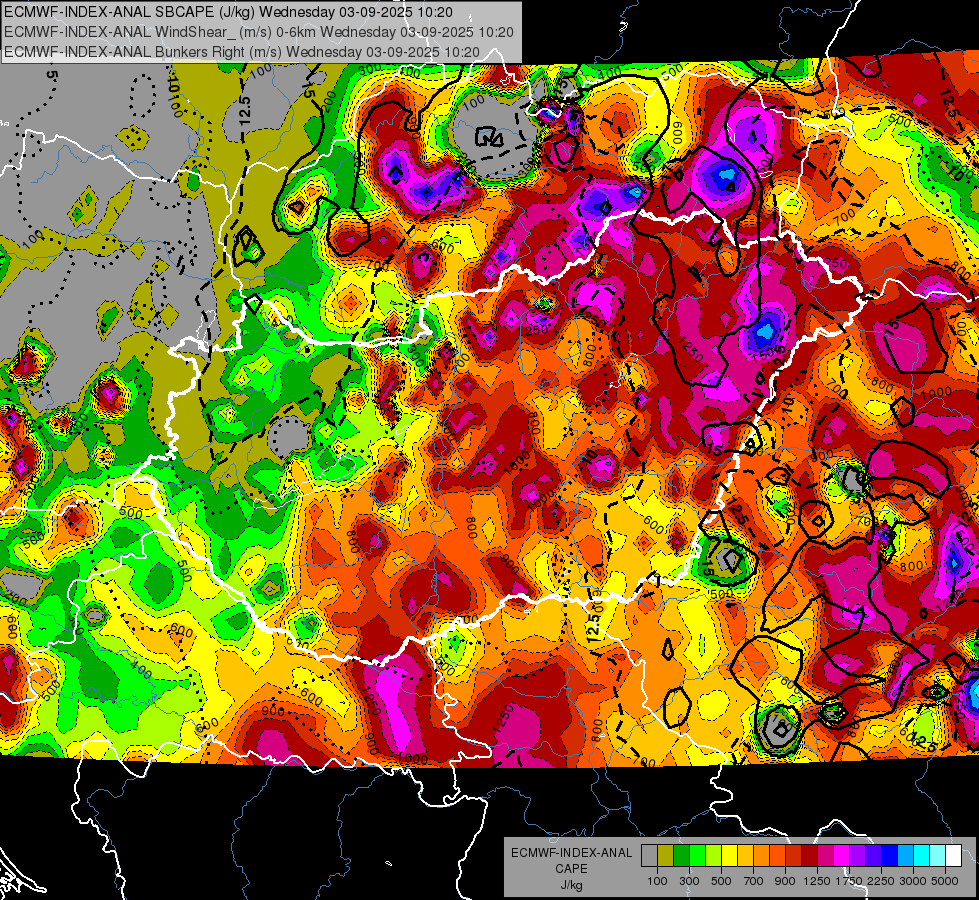This screenshot has width=979, height=900.
Task: Click the Bunkers Right (m/s) title line
Action: pos(242,52)
